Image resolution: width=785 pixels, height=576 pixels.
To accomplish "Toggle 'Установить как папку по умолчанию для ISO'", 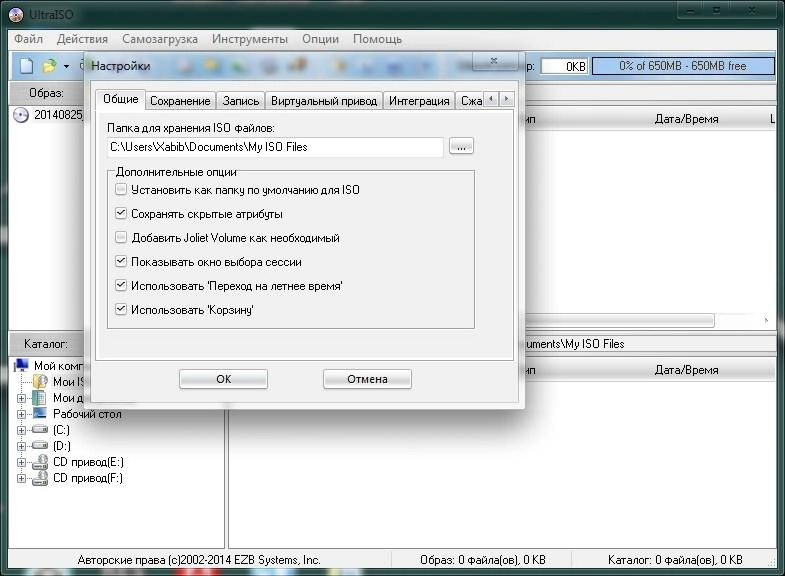I will pyautogui.click(x=121, y=189).
